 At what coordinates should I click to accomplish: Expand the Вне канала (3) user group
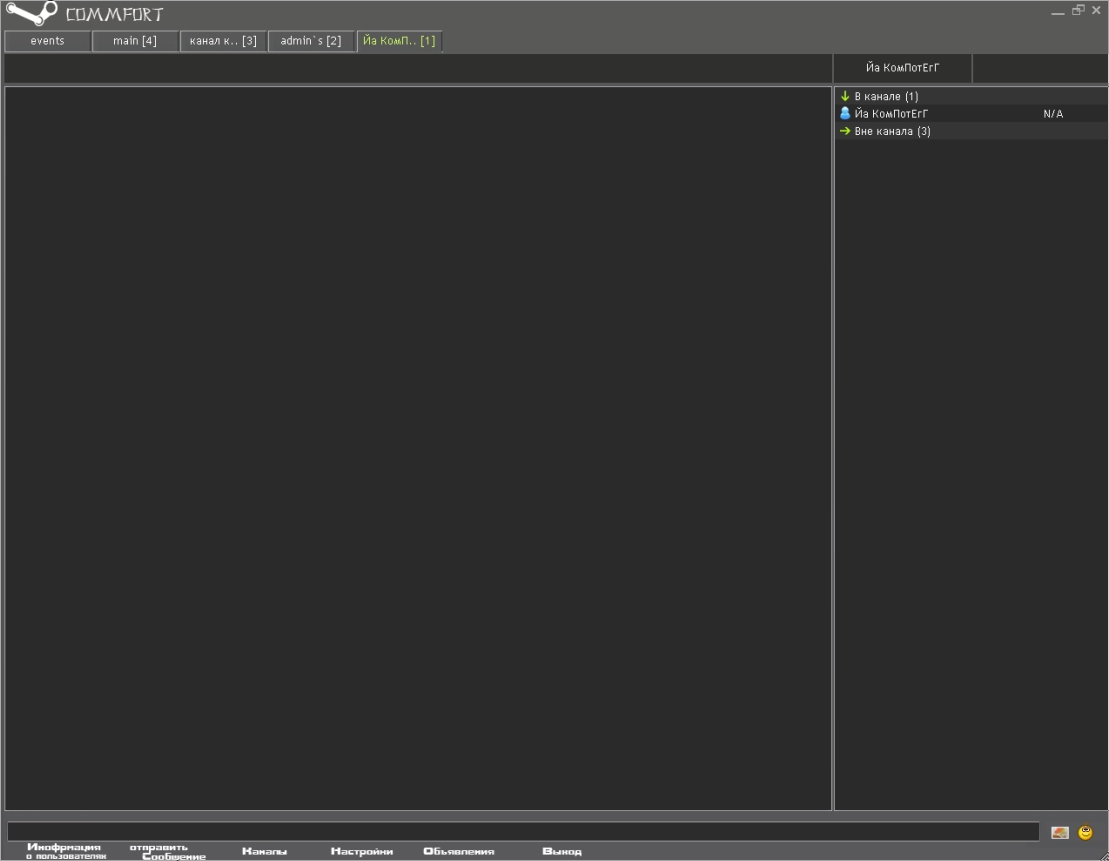point(892,132)
